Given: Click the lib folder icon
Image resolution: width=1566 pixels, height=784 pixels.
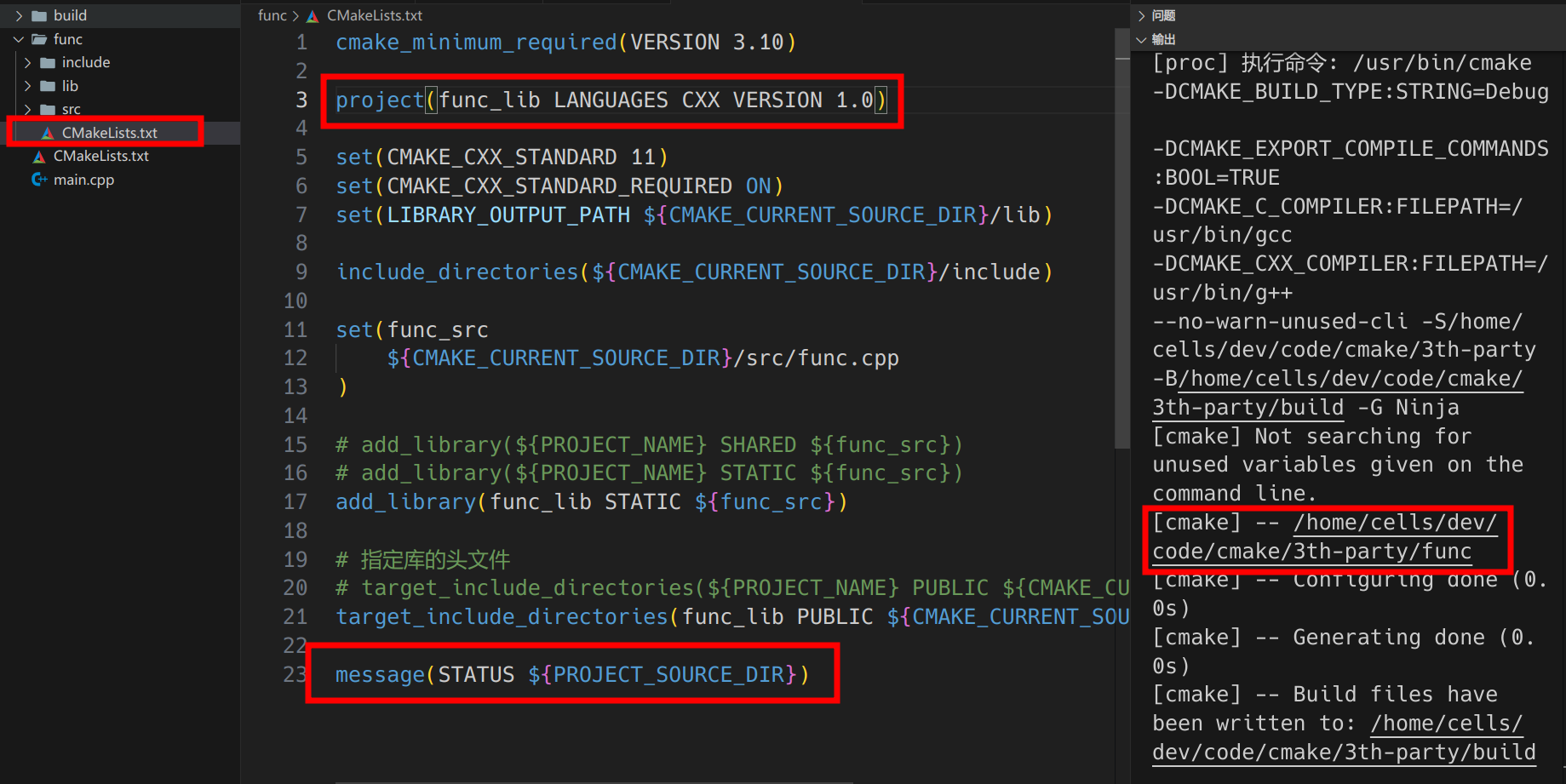Looking at the screenshot, I should pyautogui.click(x=48, y=86).
